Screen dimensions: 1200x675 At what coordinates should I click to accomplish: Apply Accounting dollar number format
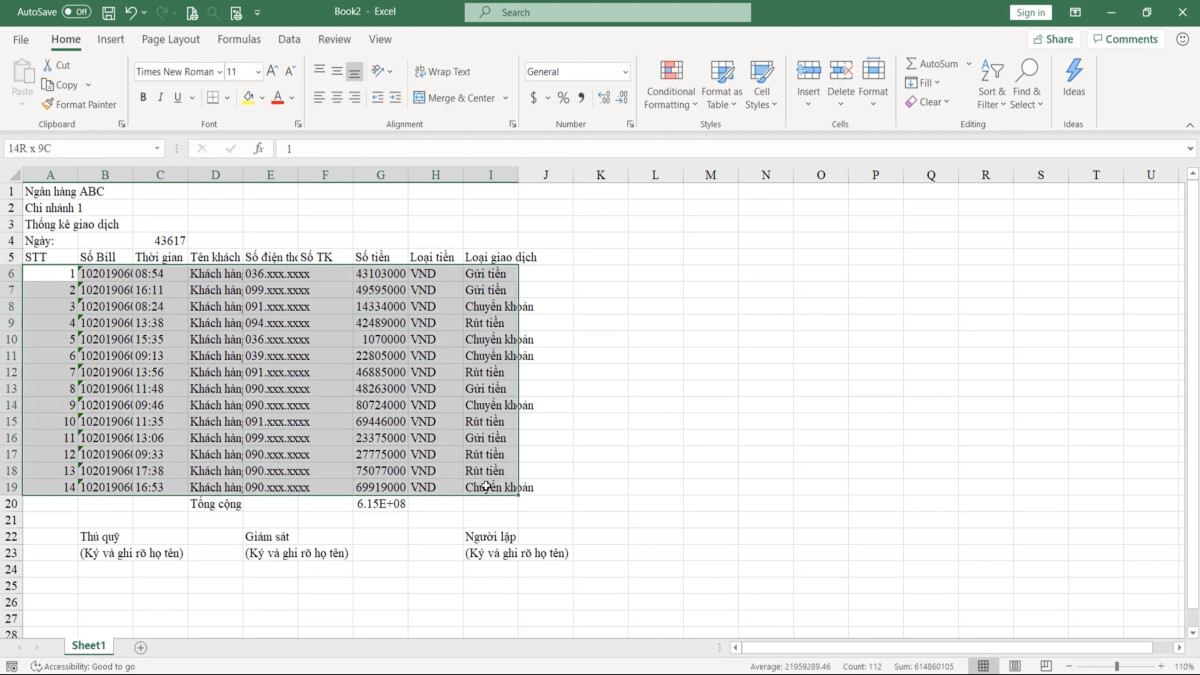click(534, 98)
